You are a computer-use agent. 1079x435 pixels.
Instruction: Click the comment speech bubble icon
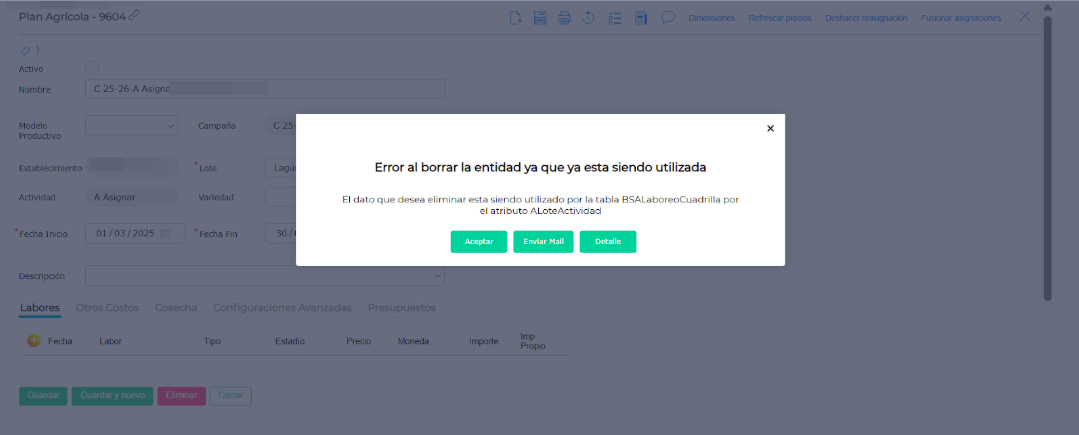click(668, 17)
